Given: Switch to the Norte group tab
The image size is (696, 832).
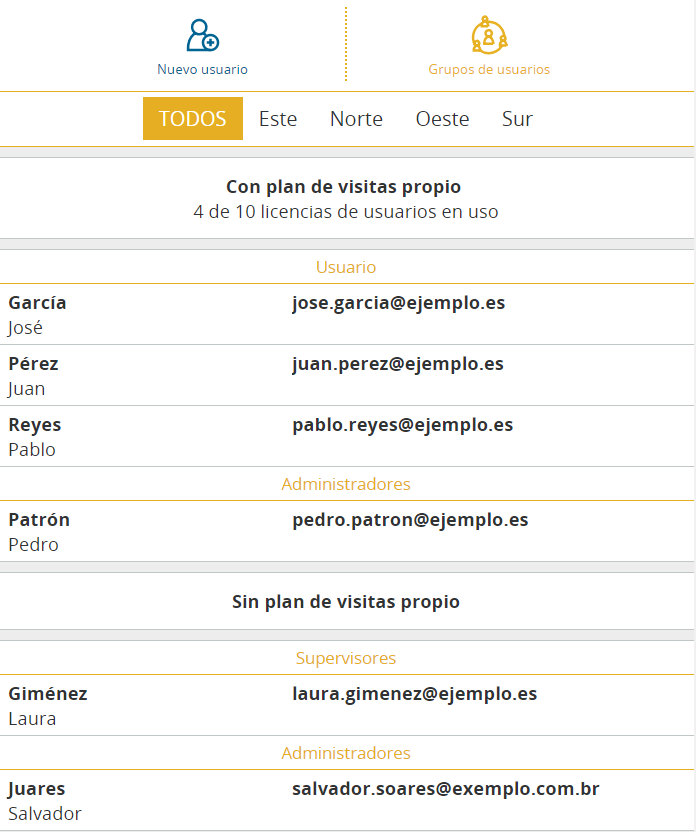Looking at the screenshot, I should (x=356, y=119).
